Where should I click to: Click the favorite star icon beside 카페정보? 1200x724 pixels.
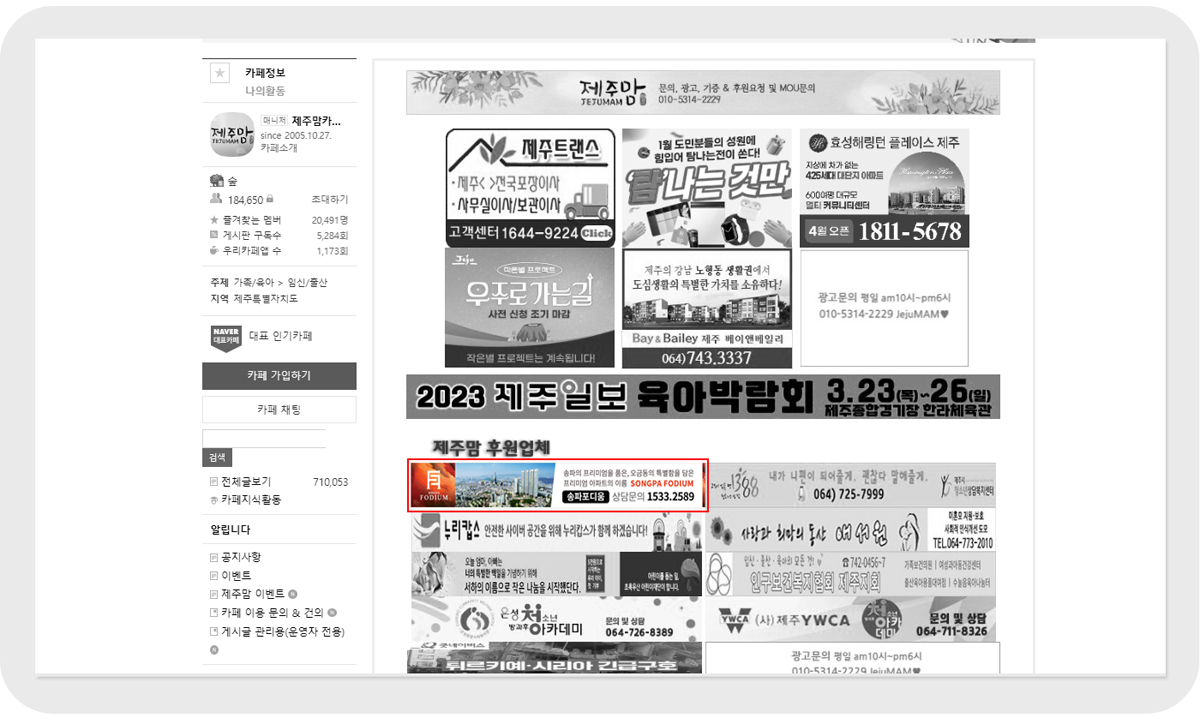click(221, 73)
